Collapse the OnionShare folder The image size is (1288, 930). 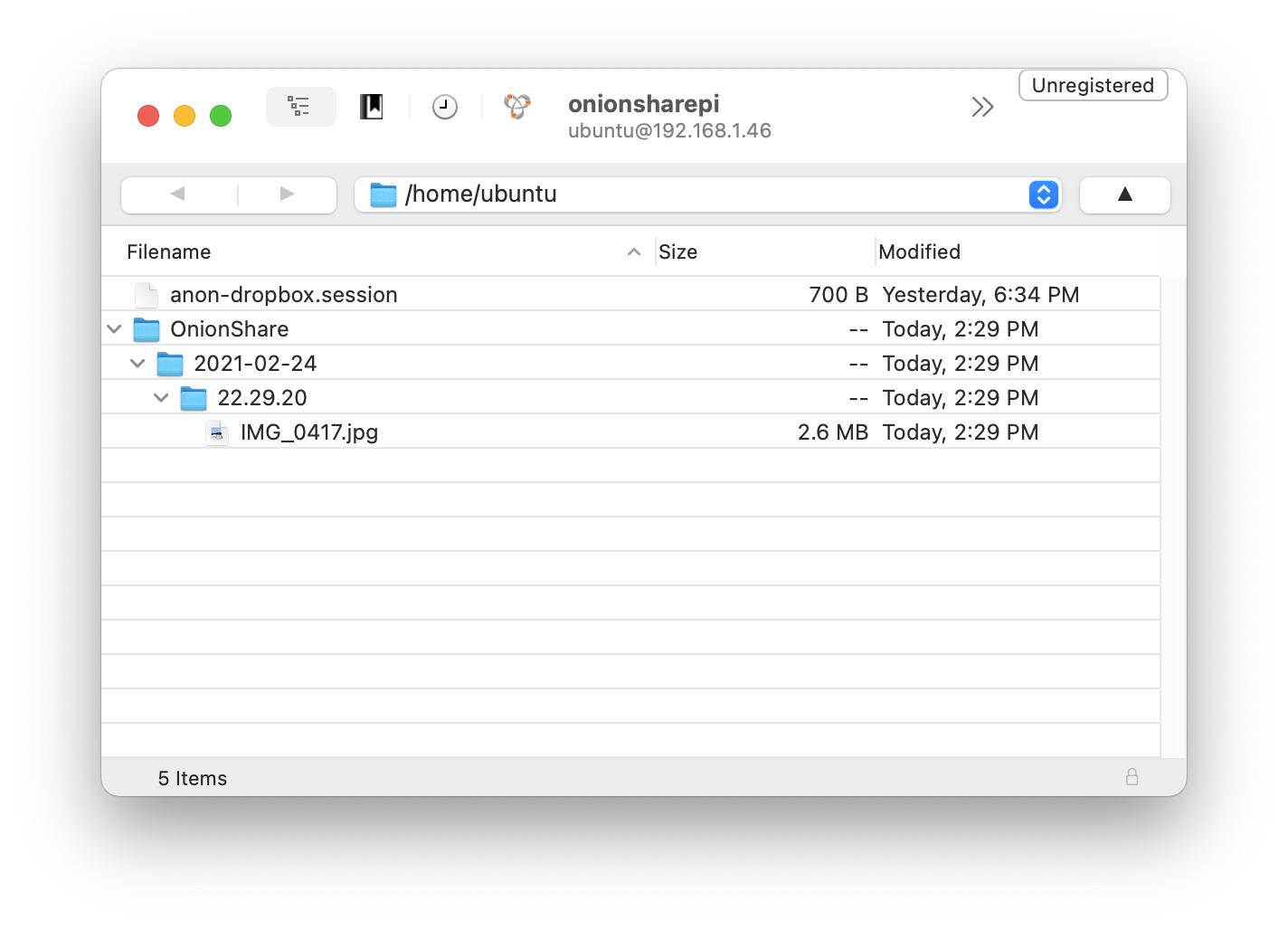point(114,329)
